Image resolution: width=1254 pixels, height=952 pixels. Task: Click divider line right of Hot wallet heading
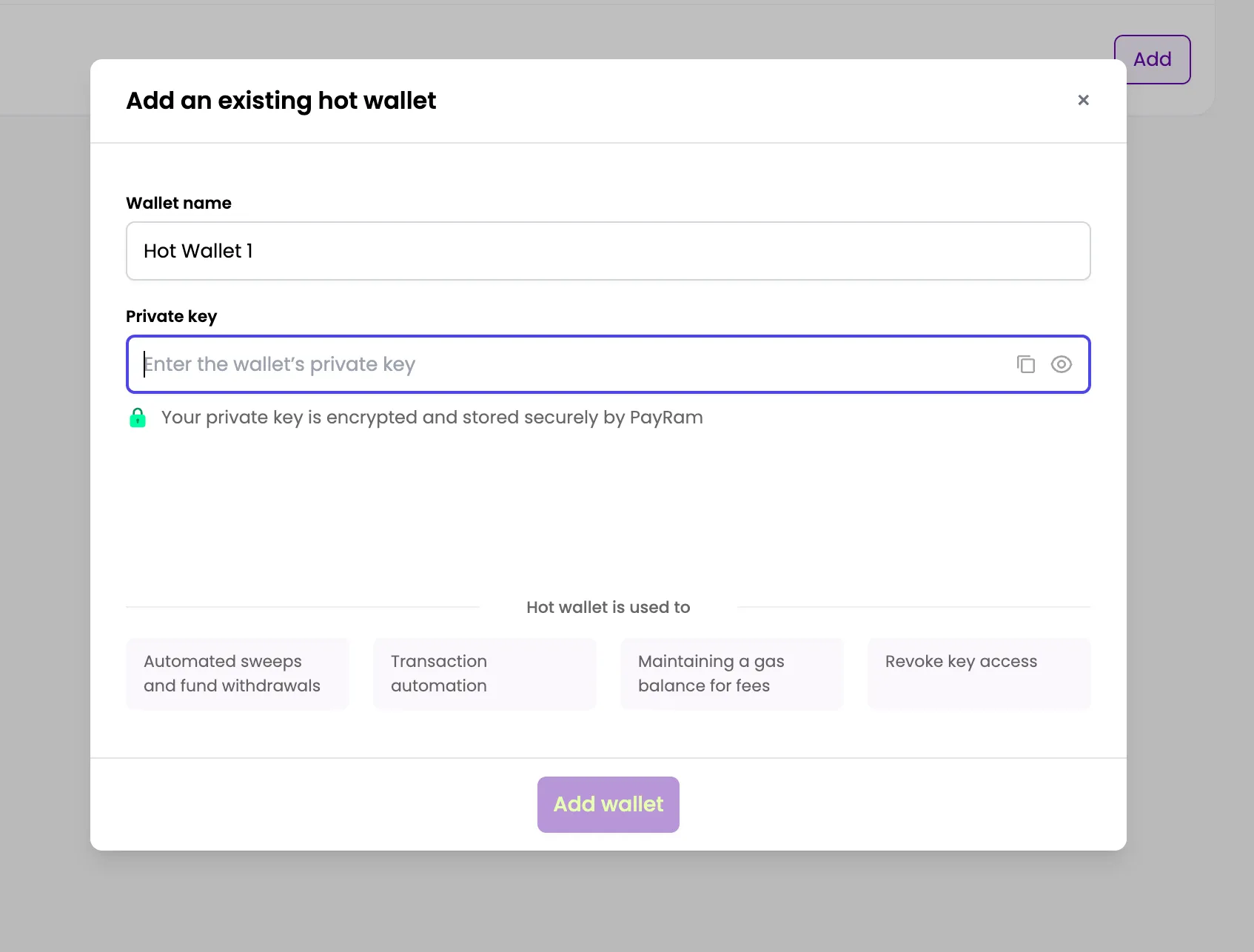click(913, 607)
